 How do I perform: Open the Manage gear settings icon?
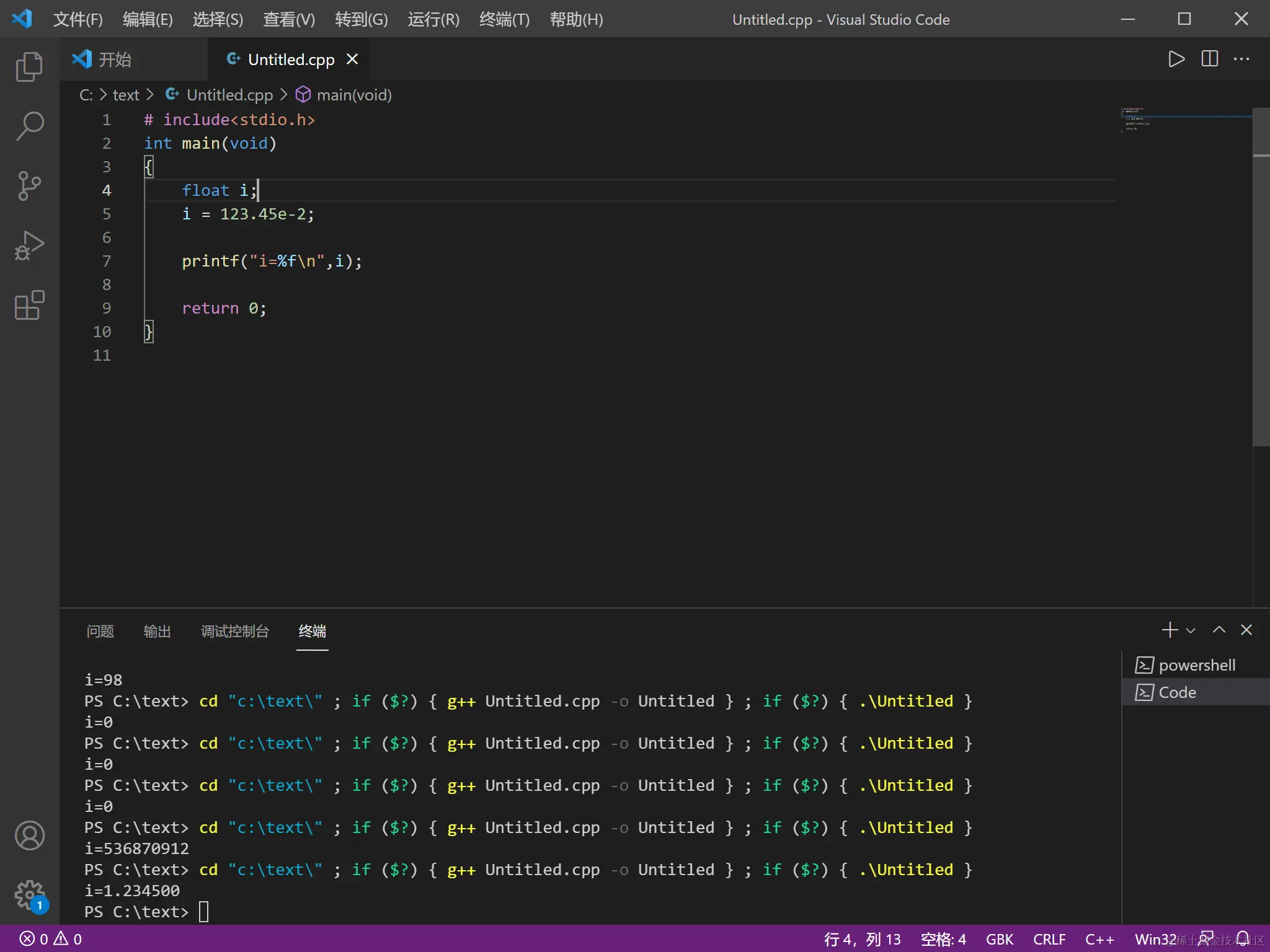(29, 895)
